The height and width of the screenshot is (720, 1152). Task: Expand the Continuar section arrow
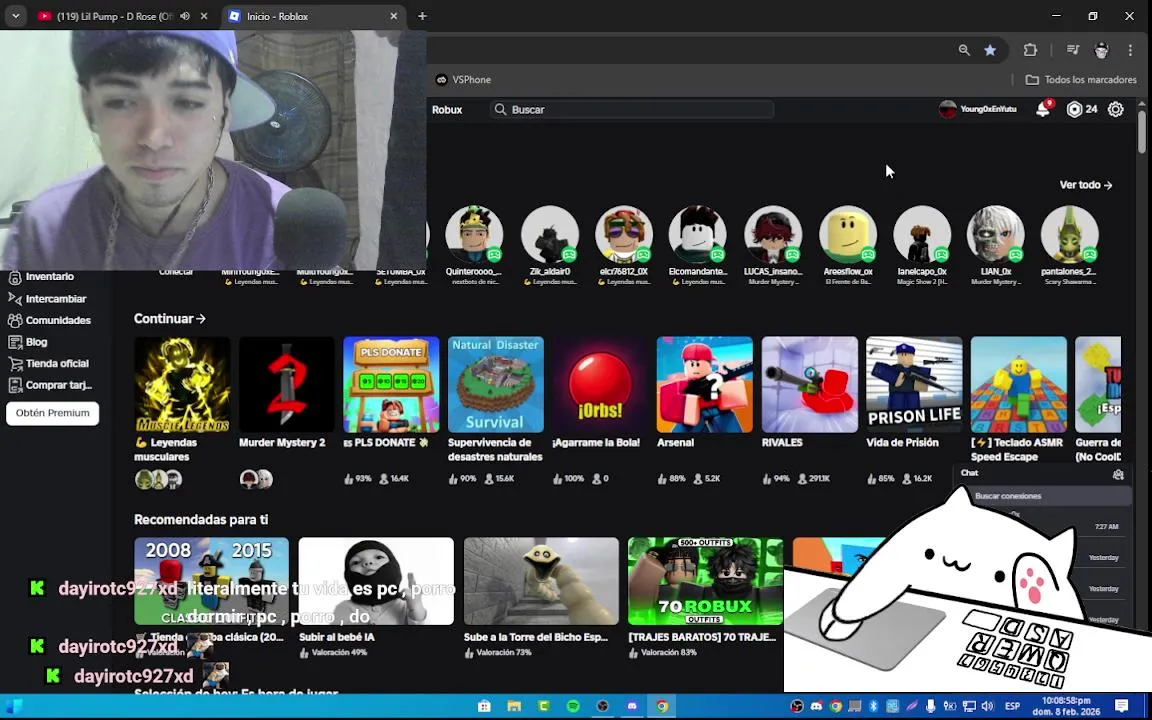click(x=201, y=319)
